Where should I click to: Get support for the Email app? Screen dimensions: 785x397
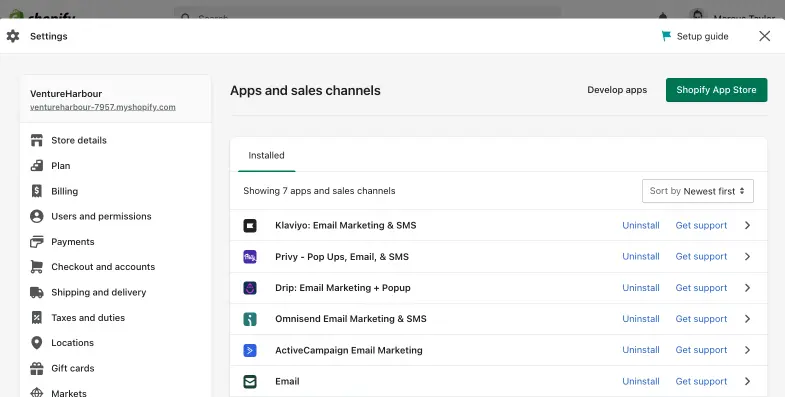[701, 381]
